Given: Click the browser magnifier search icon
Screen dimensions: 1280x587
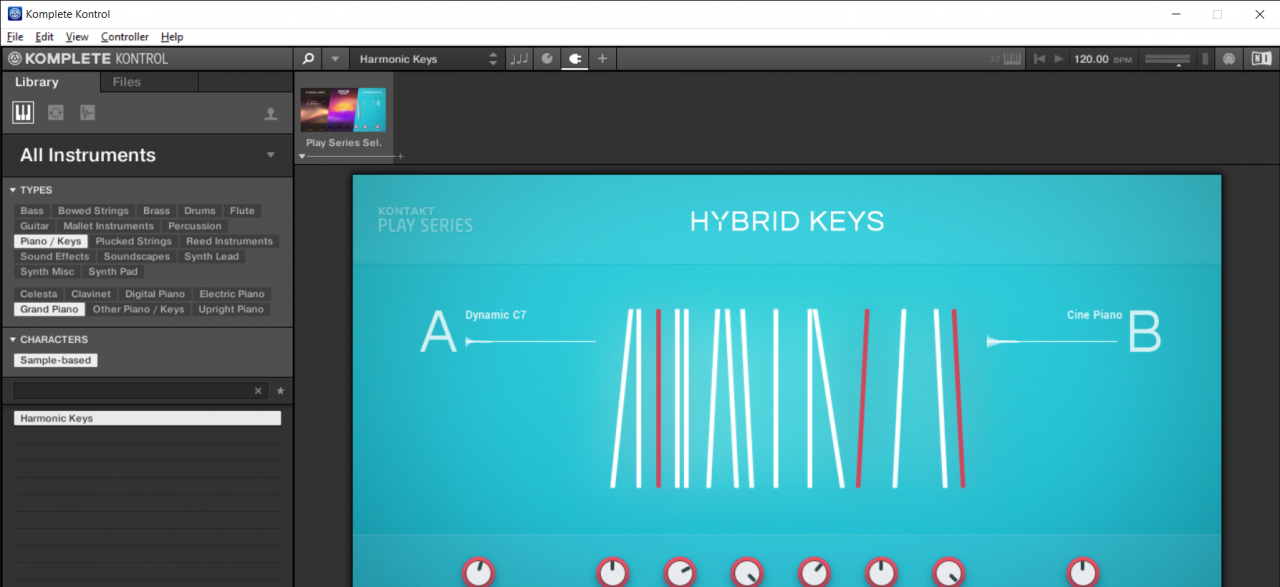Looking at the screenshot, I should pos(308,59).
